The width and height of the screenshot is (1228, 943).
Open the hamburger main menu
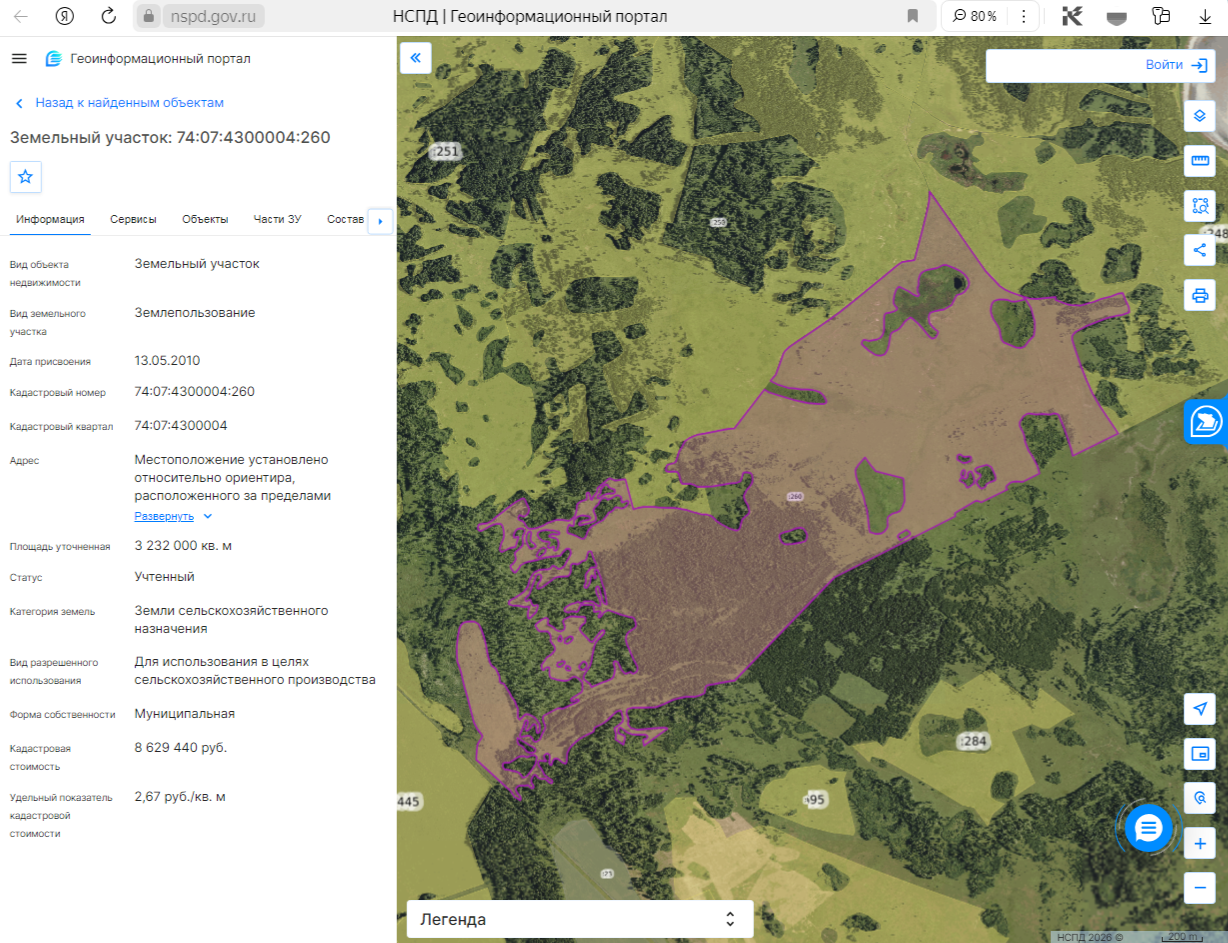pyautogui.click(x=19, y=59)
